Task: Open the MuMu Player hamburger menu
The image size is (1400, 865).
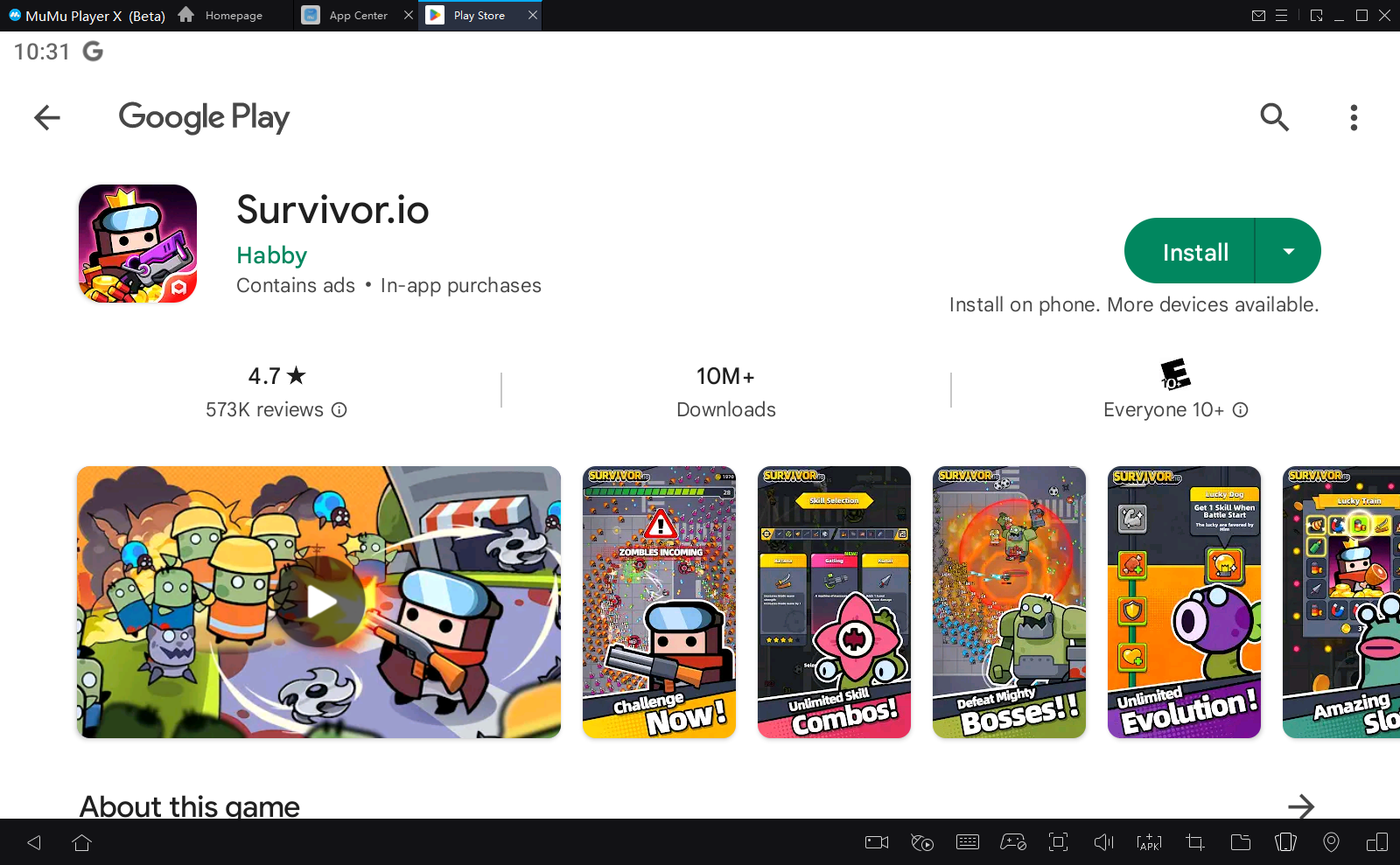Action: click(x=1281, y=16)
